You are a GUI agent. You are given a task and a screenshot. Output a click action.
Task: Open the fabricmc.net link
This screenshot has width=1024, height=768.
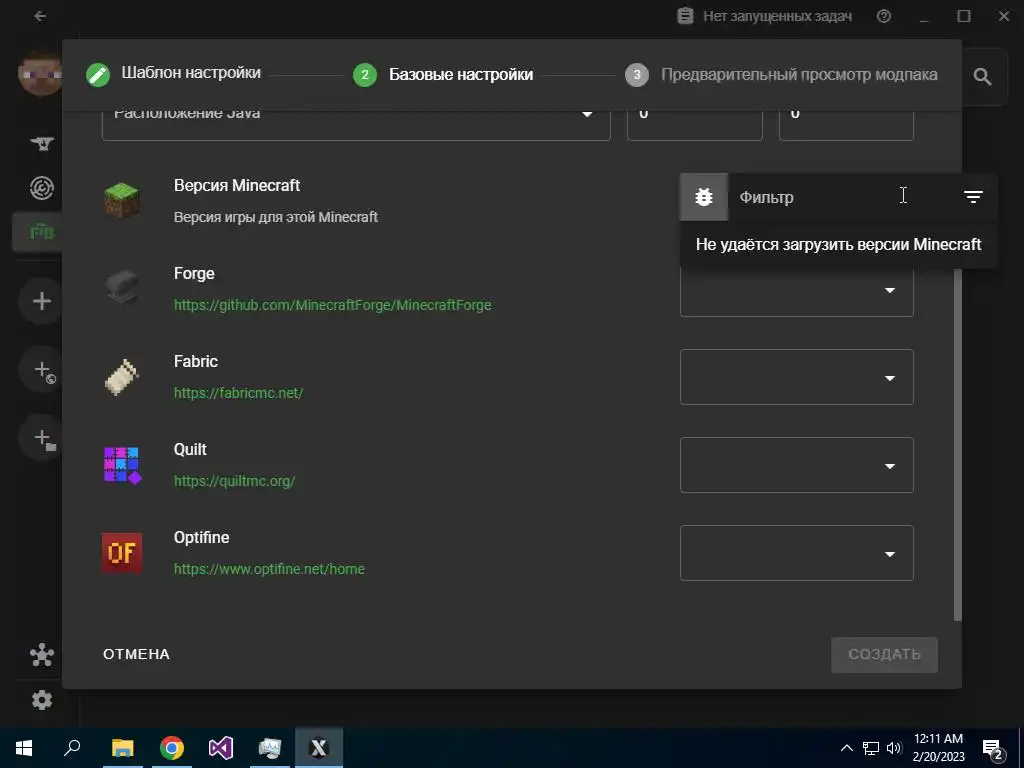[x=238, y=392]
